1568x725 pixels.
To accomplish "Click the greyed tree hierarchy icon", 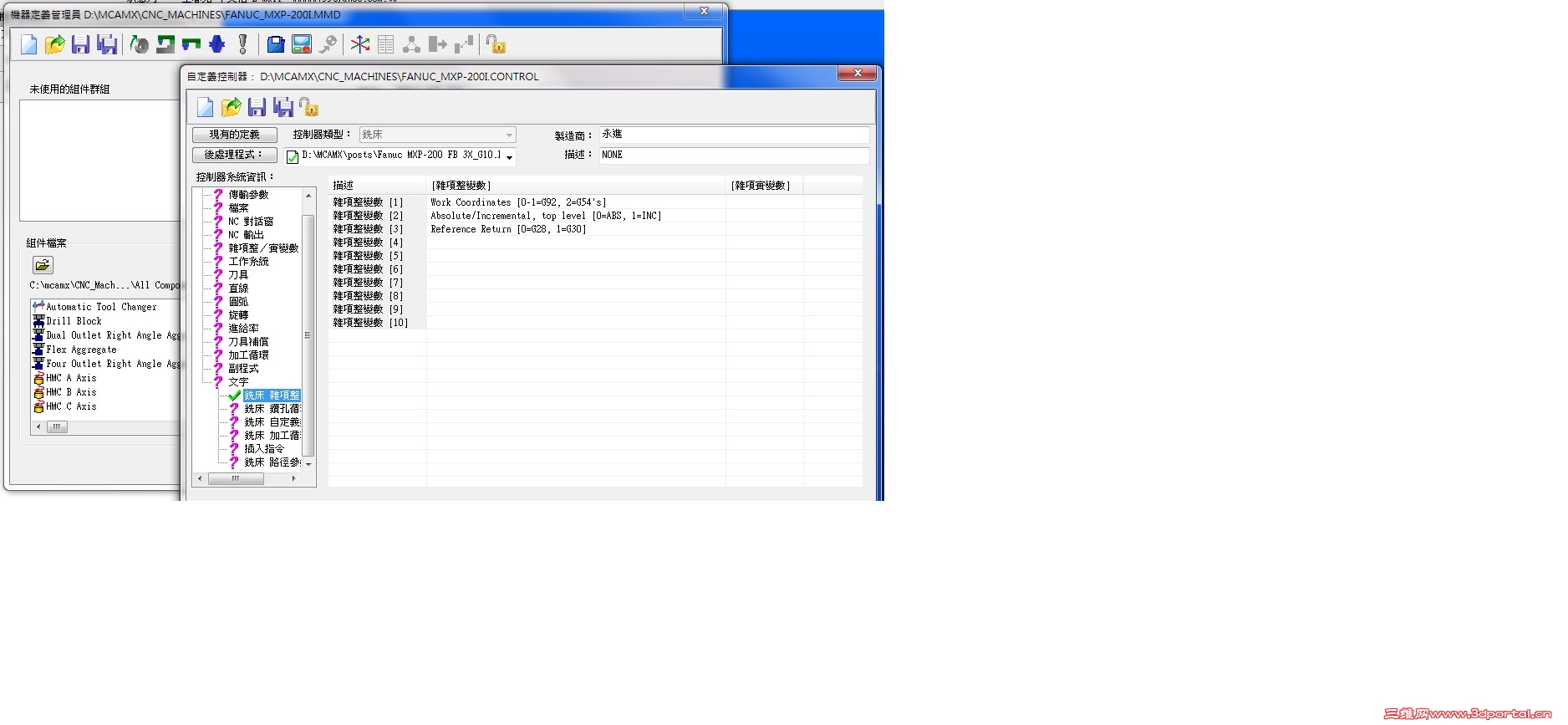I will pyautogui.click(x=411, y=44).
